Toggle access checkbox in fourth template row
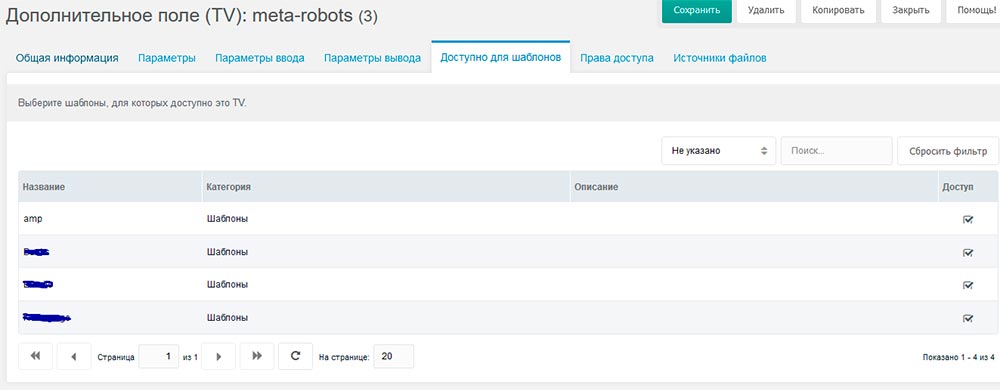The image size is (1000, 390). point(967,318)
